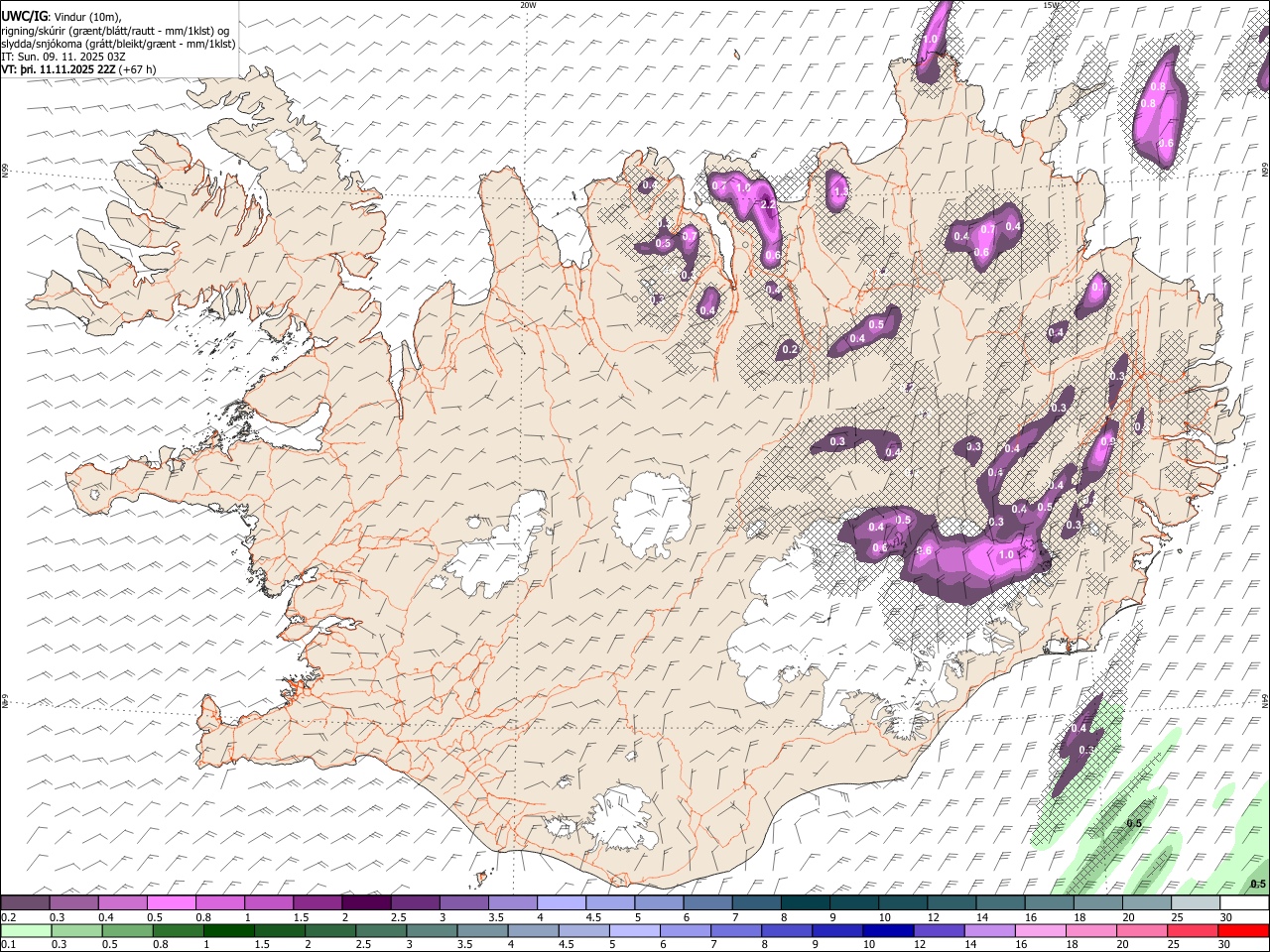1270x952 pixels.
Task: Select the green 0.8 swatch in lower legend row
Action: coord(178,930)
